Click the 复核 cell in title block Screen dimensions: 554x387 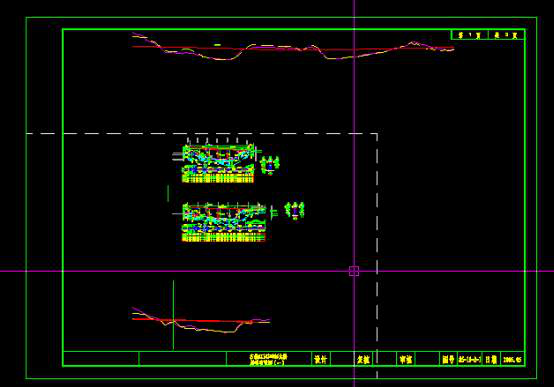363,359
